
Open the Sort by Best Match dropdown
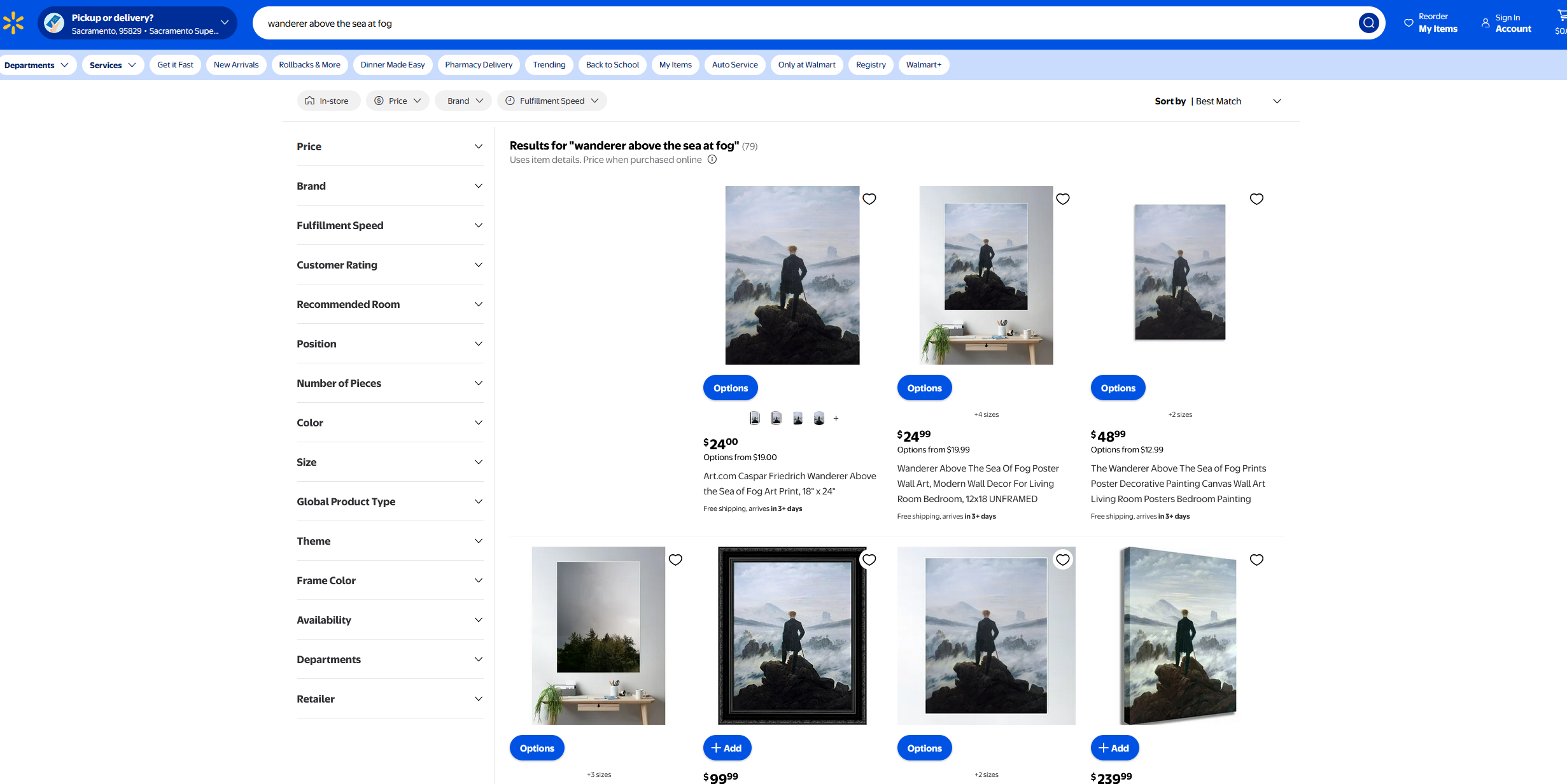point(1218,101)
